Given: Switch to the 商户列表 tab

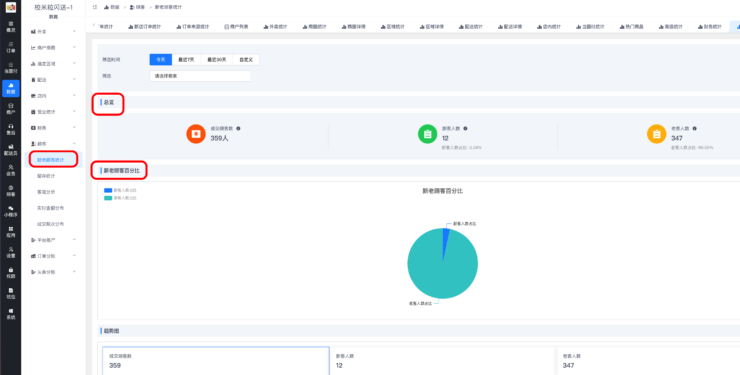Looking at the screenshot, I should pos(236,27).
